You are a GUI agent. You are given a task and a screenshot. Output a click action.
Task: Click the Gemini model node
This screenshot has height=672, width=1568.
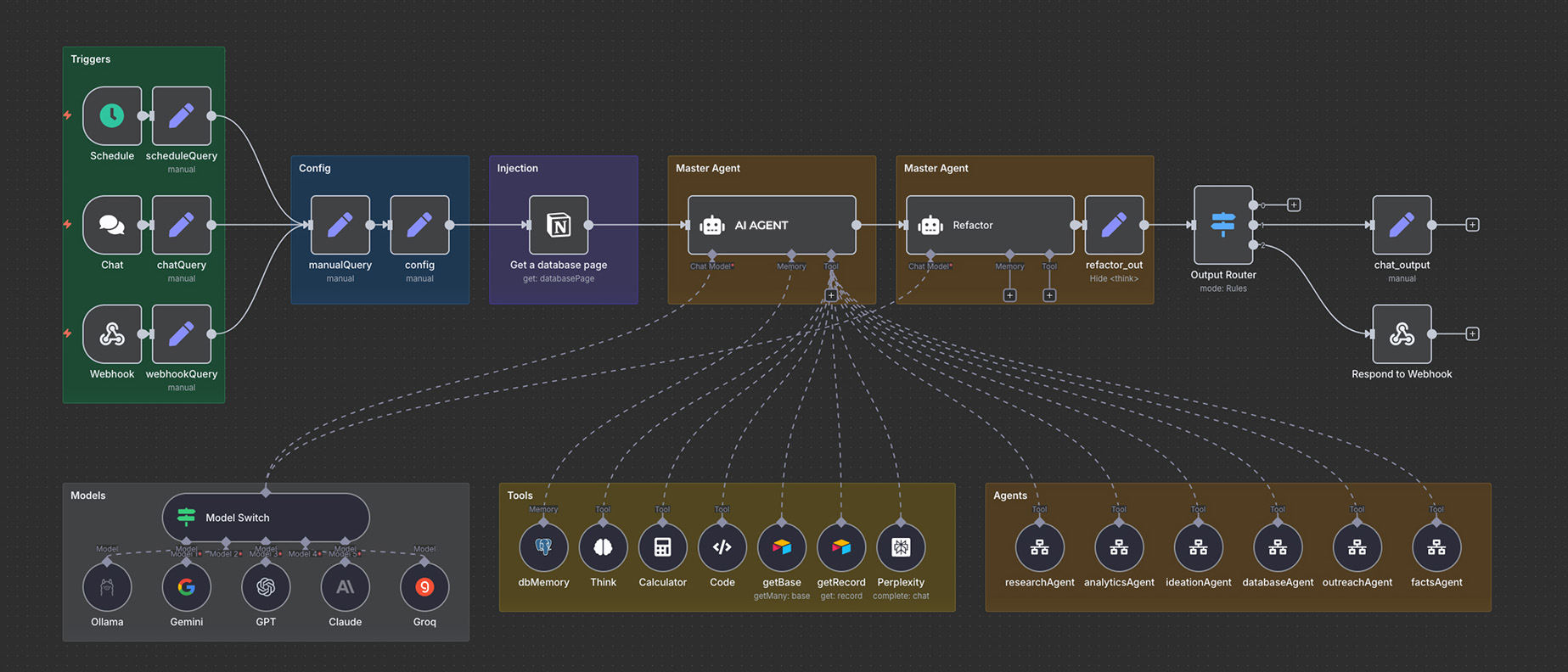pos(186,587)
